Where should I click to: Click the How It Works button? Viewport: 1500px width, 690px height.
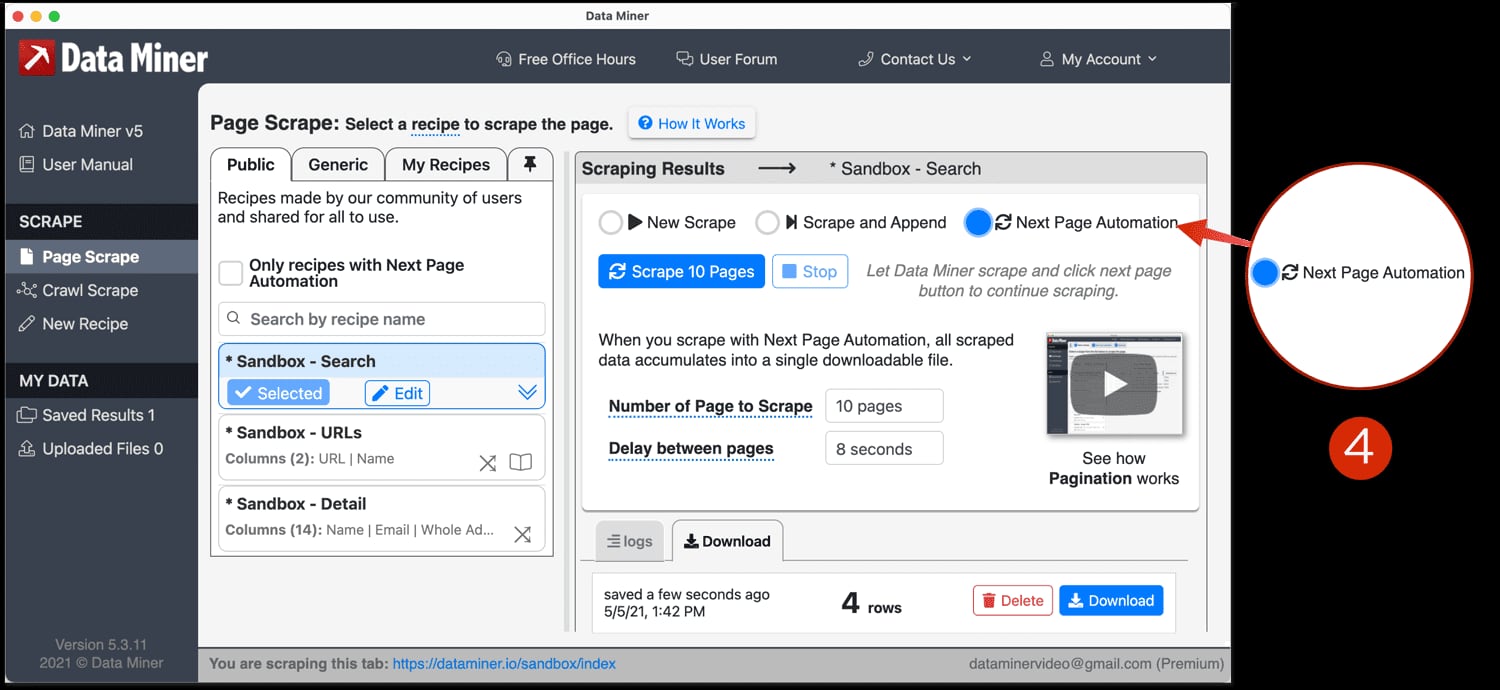tap(692, 124)
